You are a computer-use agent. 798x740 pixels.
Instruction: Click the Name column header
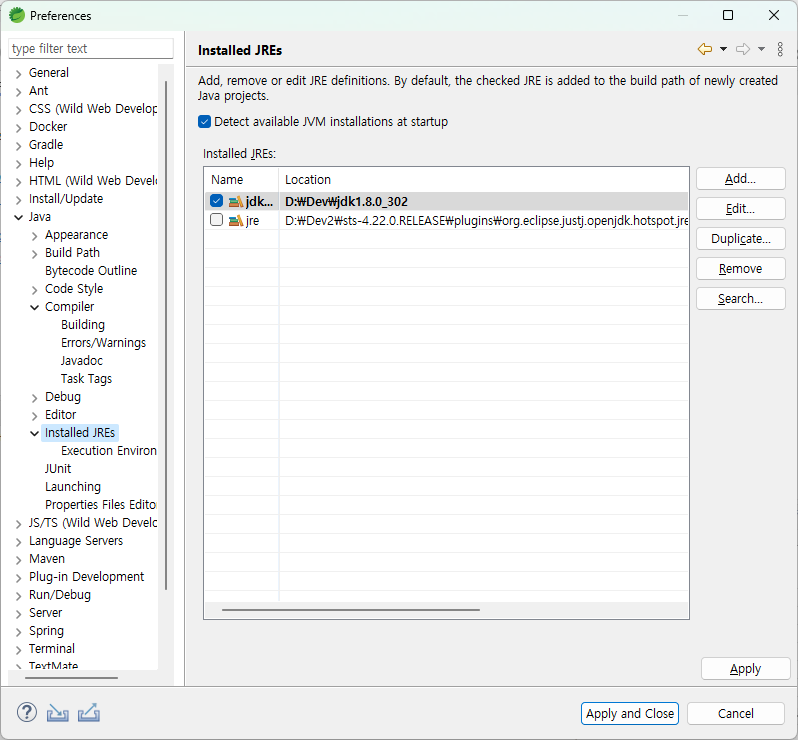tap(241, 180)
